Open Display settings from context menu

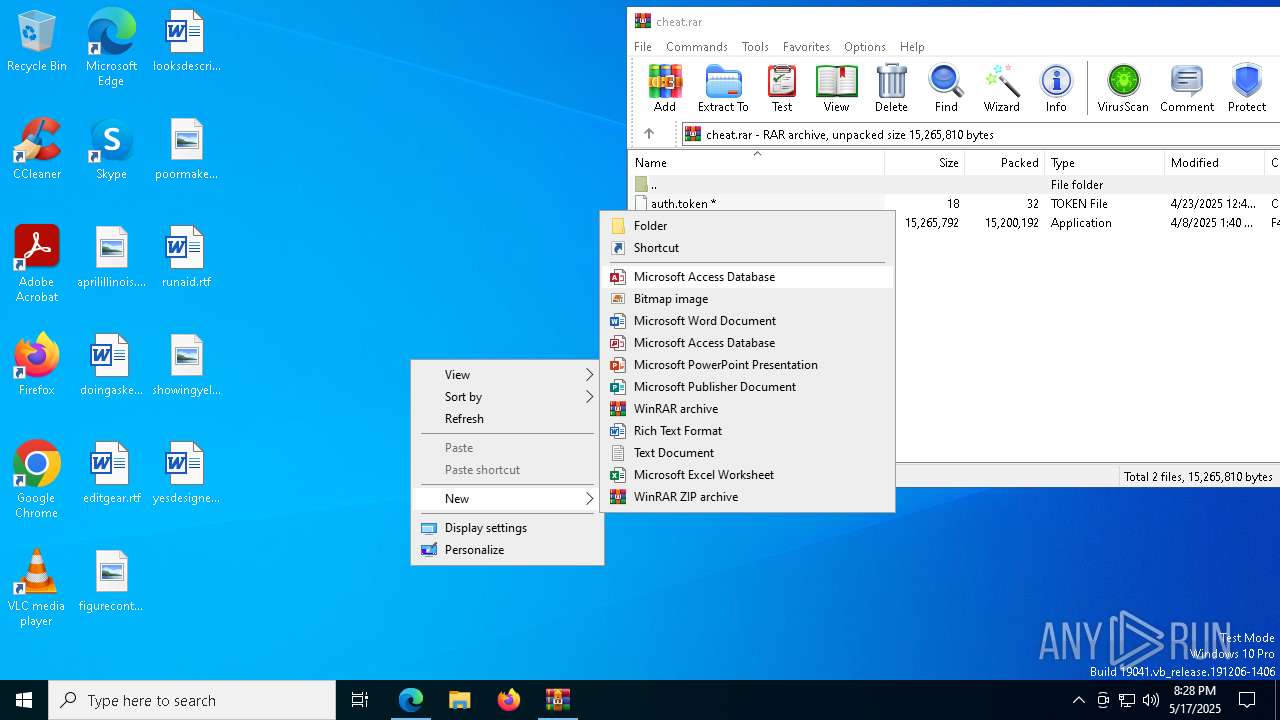[507, 528]
